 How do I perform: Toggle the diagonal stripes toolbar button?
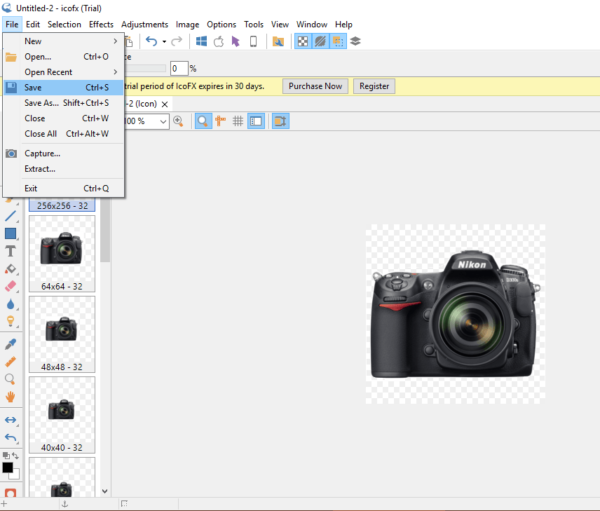coord(320,41)
